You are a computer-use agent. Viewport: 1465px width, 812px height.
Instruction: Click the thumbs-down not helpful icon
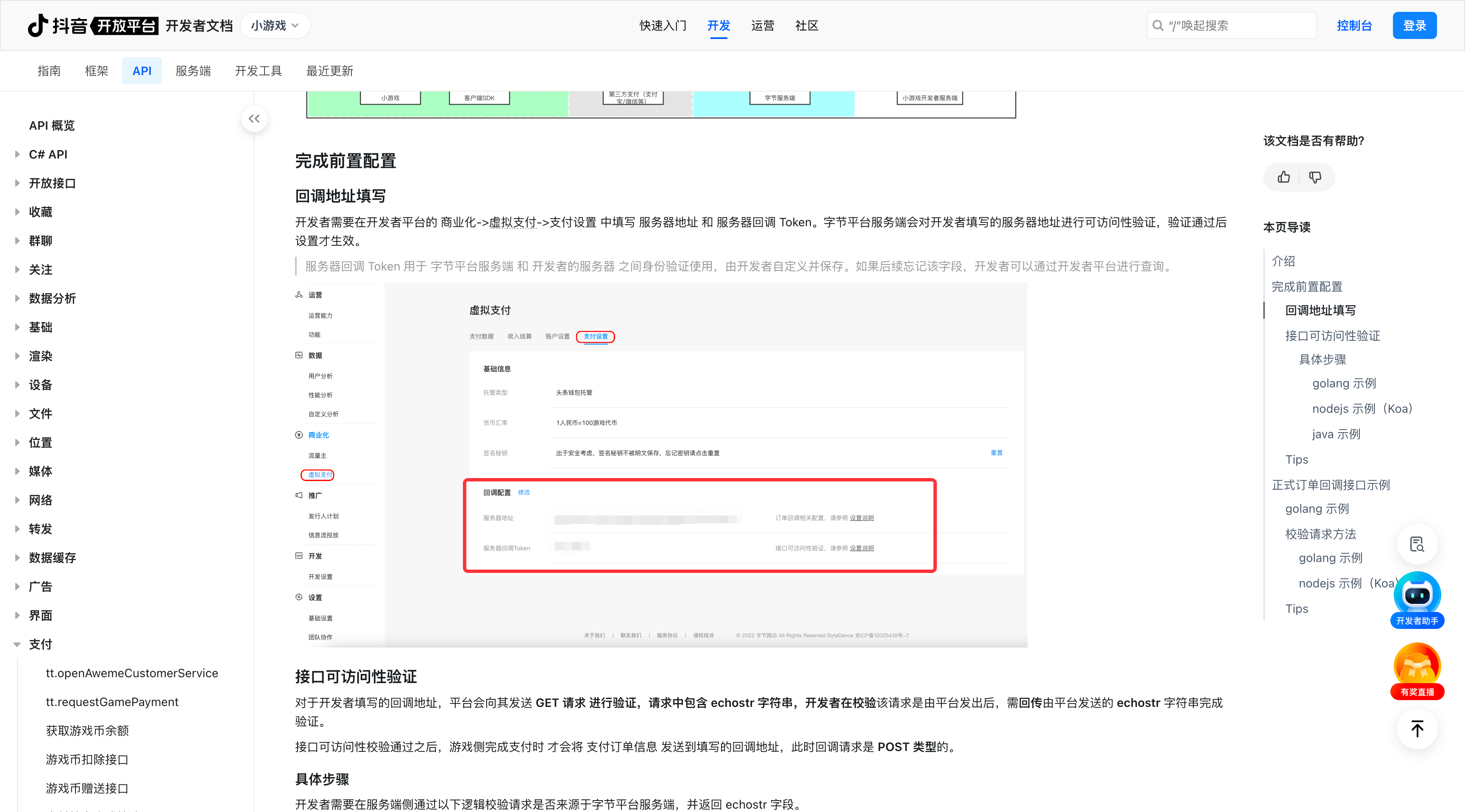pos(1315,178)
